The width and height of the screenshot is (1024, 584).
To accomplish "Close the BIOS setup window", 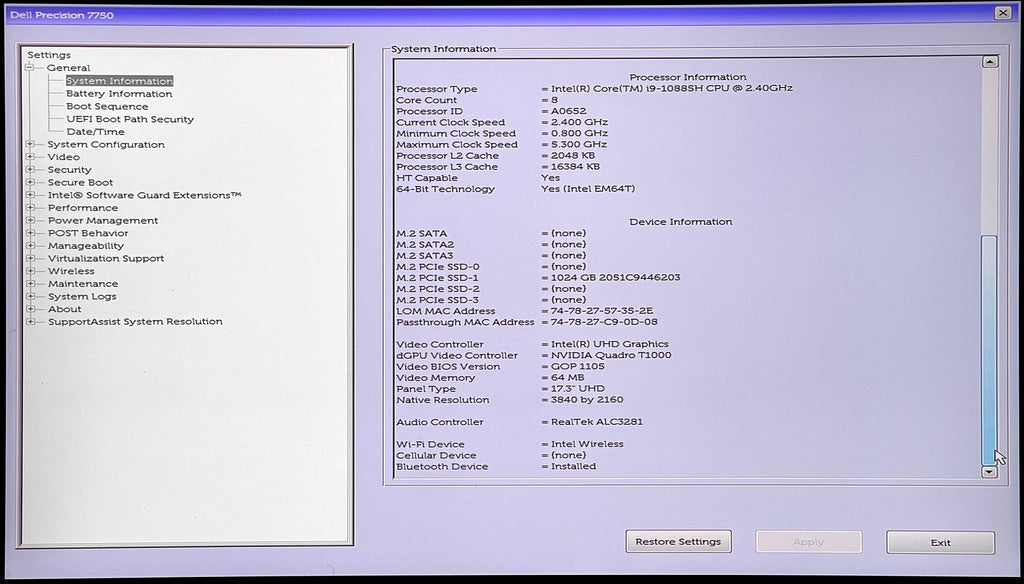I will click(x=1002, y=12).
